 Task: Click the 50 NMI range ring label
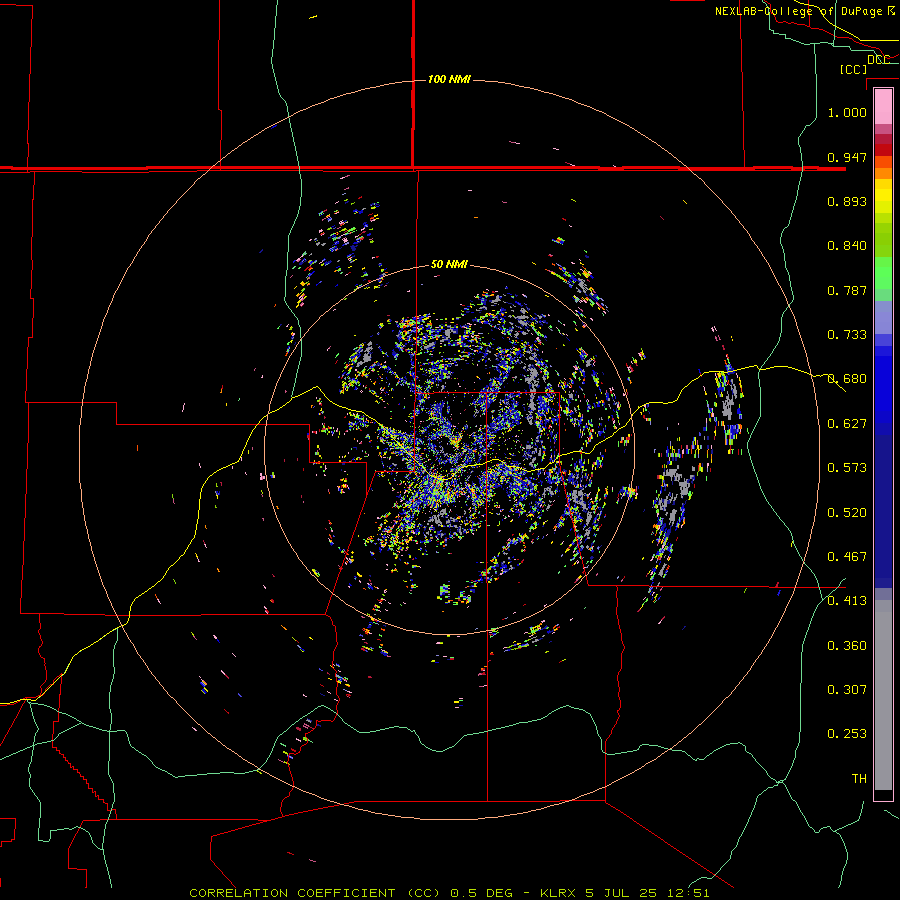pyautogui.click(x=449, y=264)
